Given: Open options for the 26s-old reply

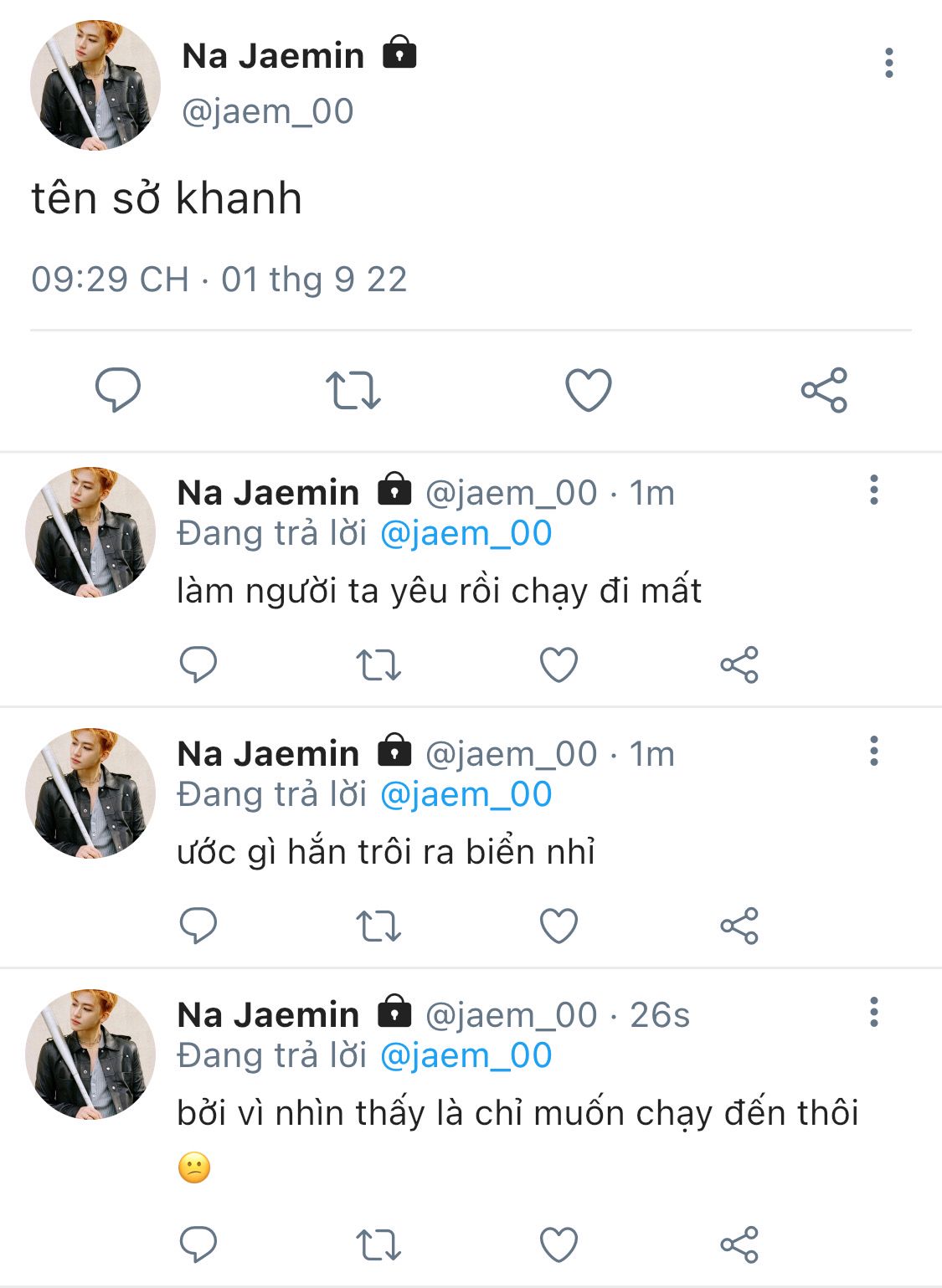Looking at the screenshot, I should [874, 1013].
